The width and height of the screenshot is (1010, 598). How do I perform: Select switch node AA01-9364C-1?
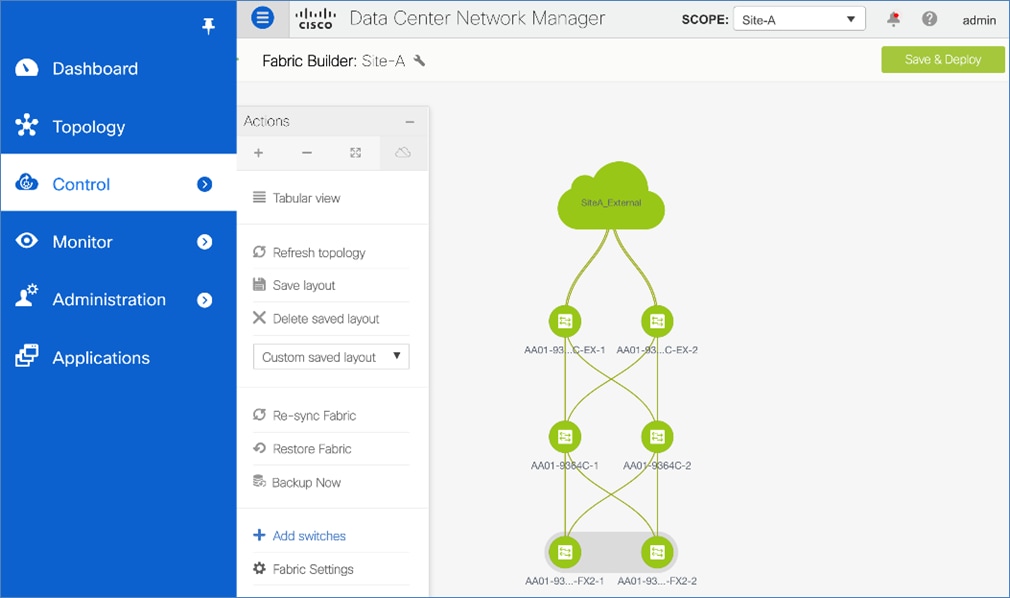(565, 437)
